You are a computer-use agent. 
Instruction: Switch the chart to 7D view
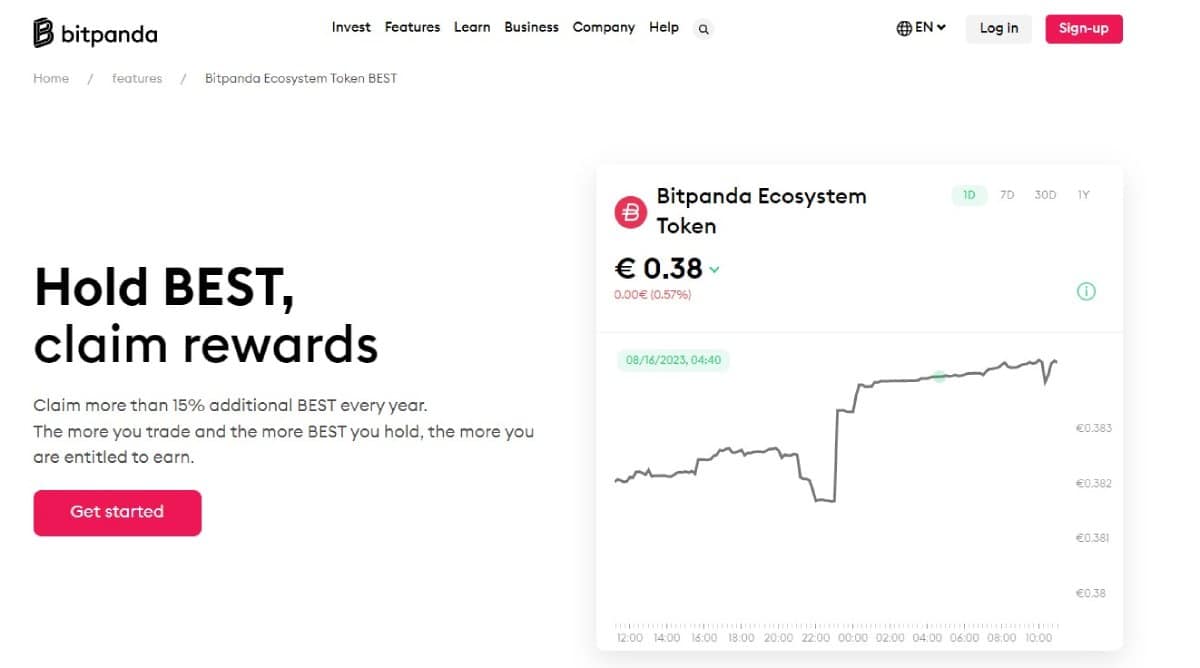1007,195
